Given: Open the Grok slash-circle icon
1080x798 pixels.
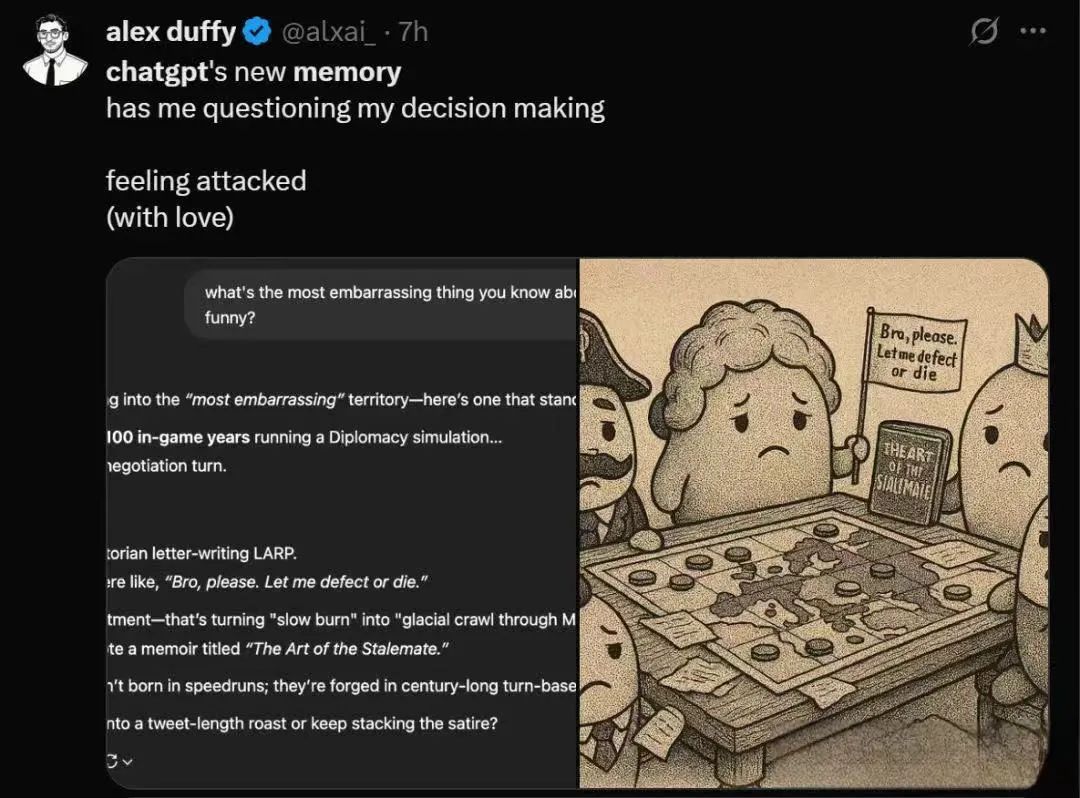Looking at the screenshot, I should click(984, 31).
